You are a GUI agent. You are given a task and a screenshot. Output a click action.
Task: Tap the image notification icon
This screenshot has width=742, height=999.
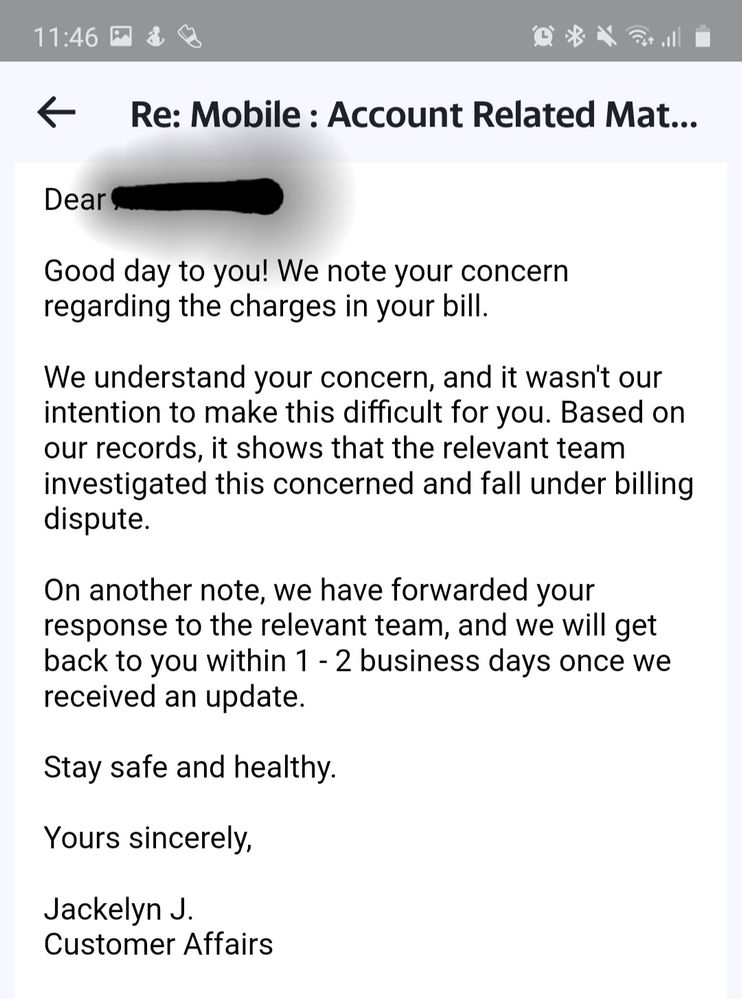click(x=121, y=37)
